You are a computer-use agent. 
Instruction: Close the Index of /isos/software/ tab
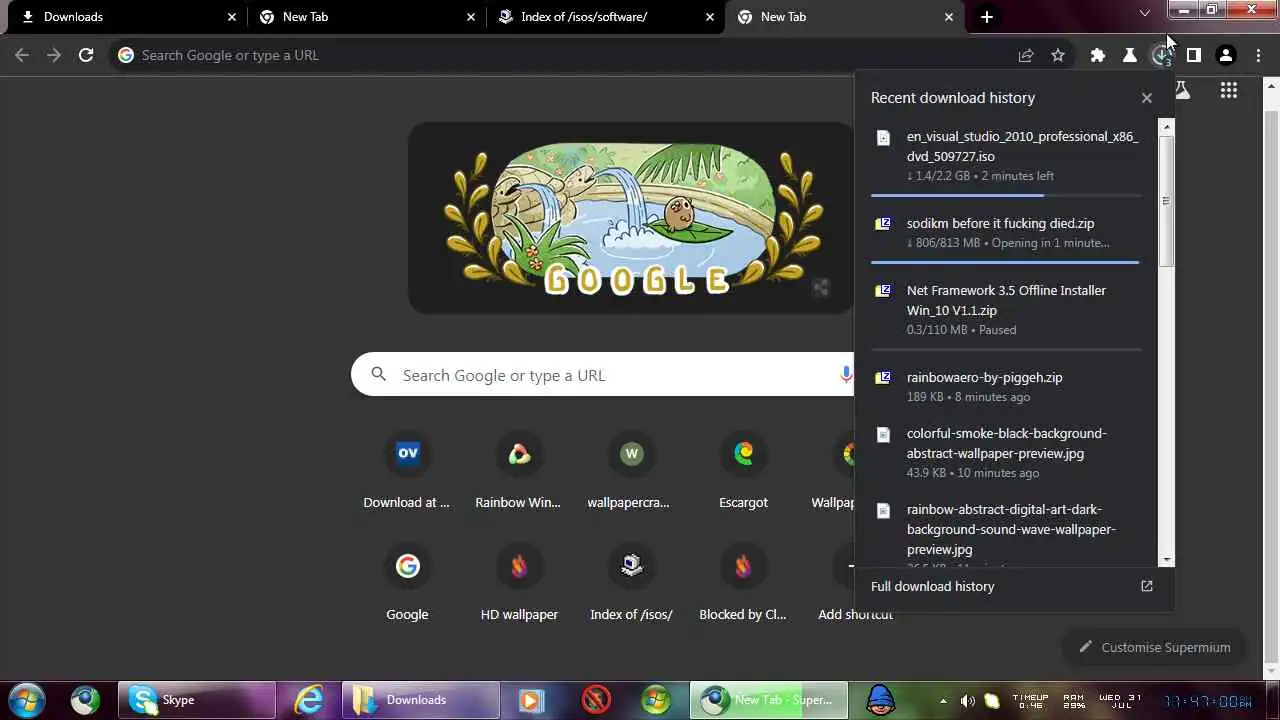pos(710,17)
